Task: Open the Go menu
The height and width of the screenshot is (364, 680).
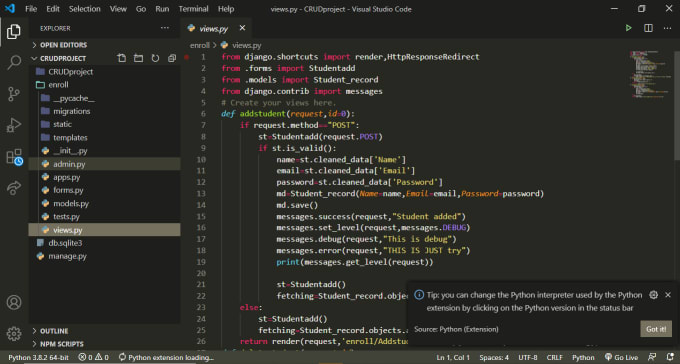Action: [x=141, y=9]
